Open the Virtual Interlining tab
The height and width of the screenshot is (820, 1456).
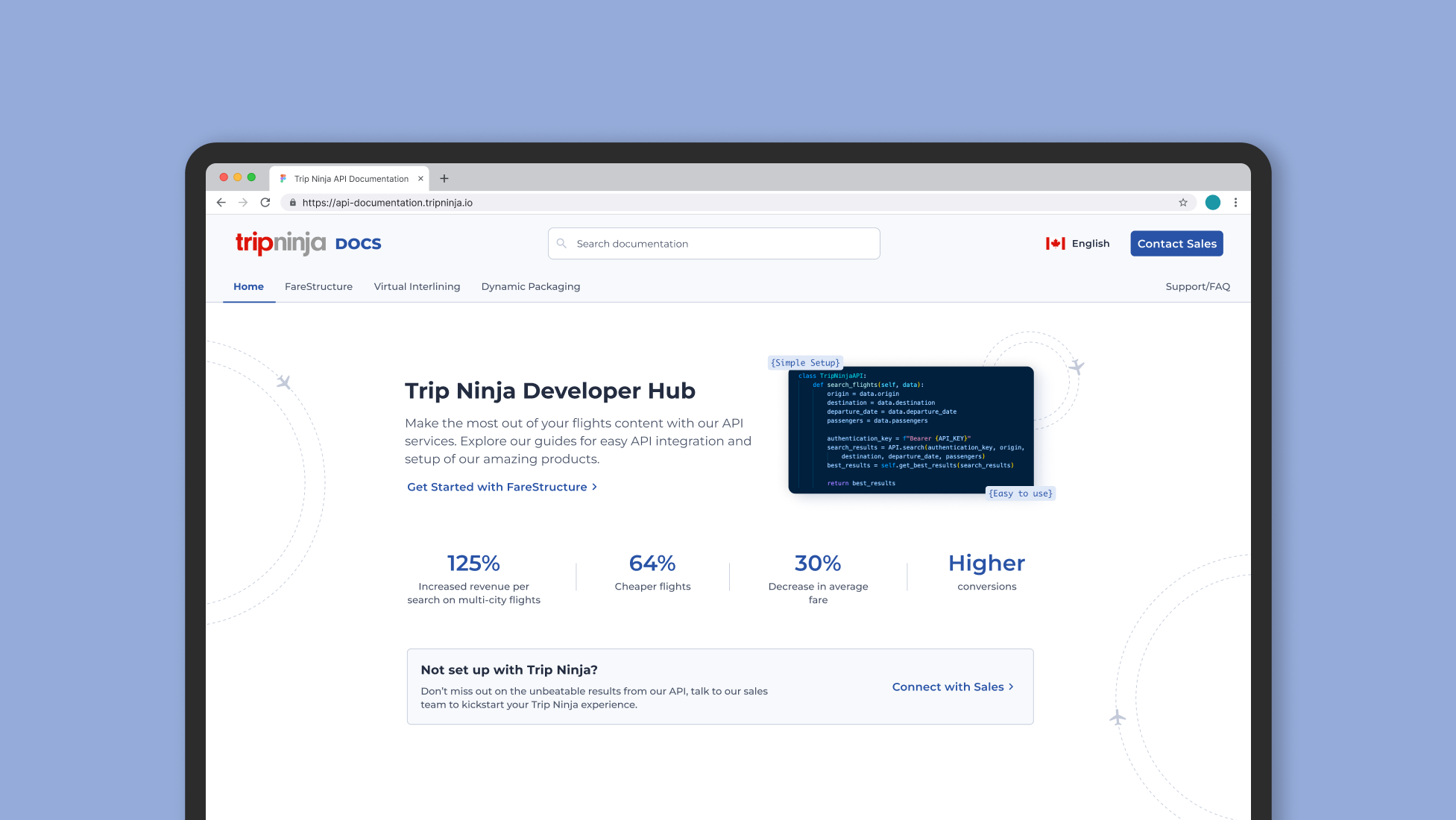click(417, 287)
